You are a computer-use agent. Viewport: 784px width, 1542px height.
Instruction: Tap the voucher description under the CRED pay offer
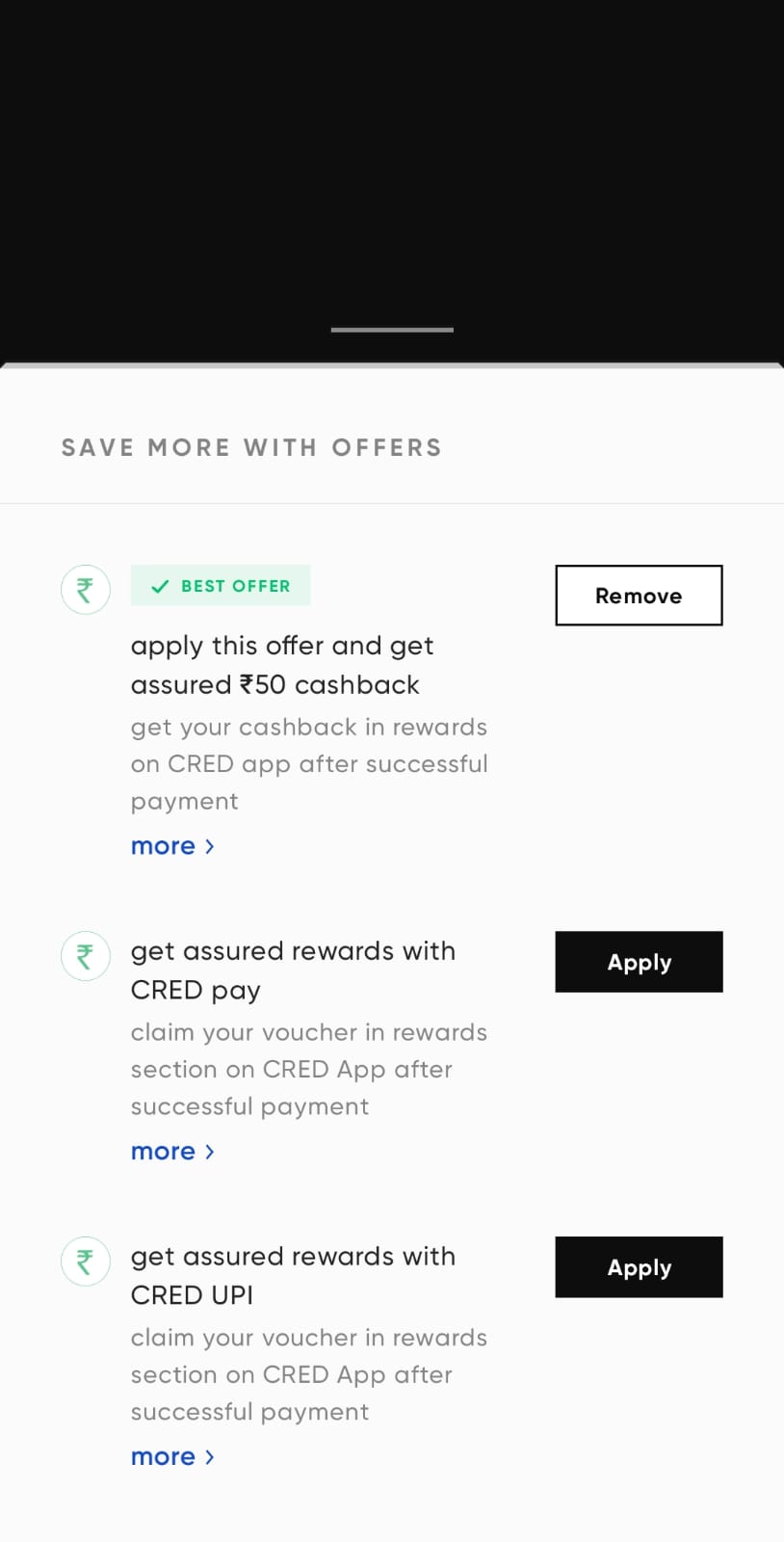pos(309,1070)
